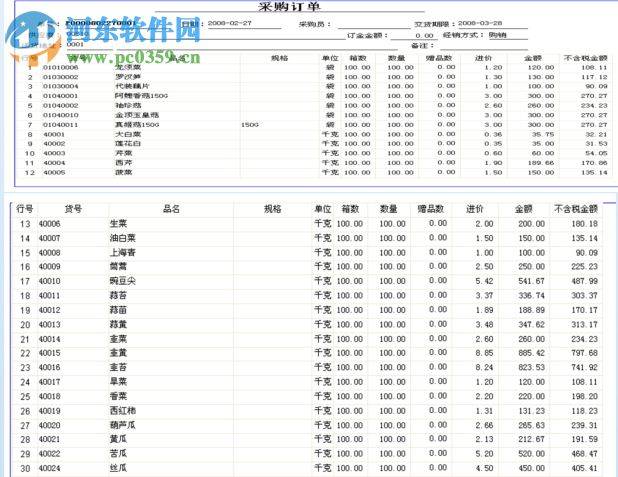The image size is (618, 477).
Task: Select the 上海青 product name
Action: [123, 253]
